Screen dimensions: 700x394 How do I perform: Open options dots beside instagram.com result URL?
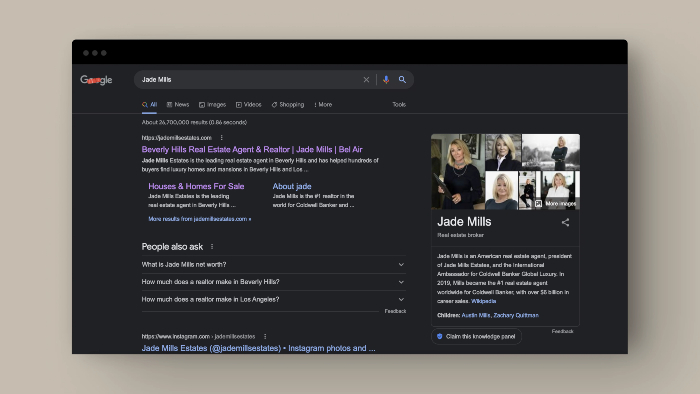tap(265, 336)
